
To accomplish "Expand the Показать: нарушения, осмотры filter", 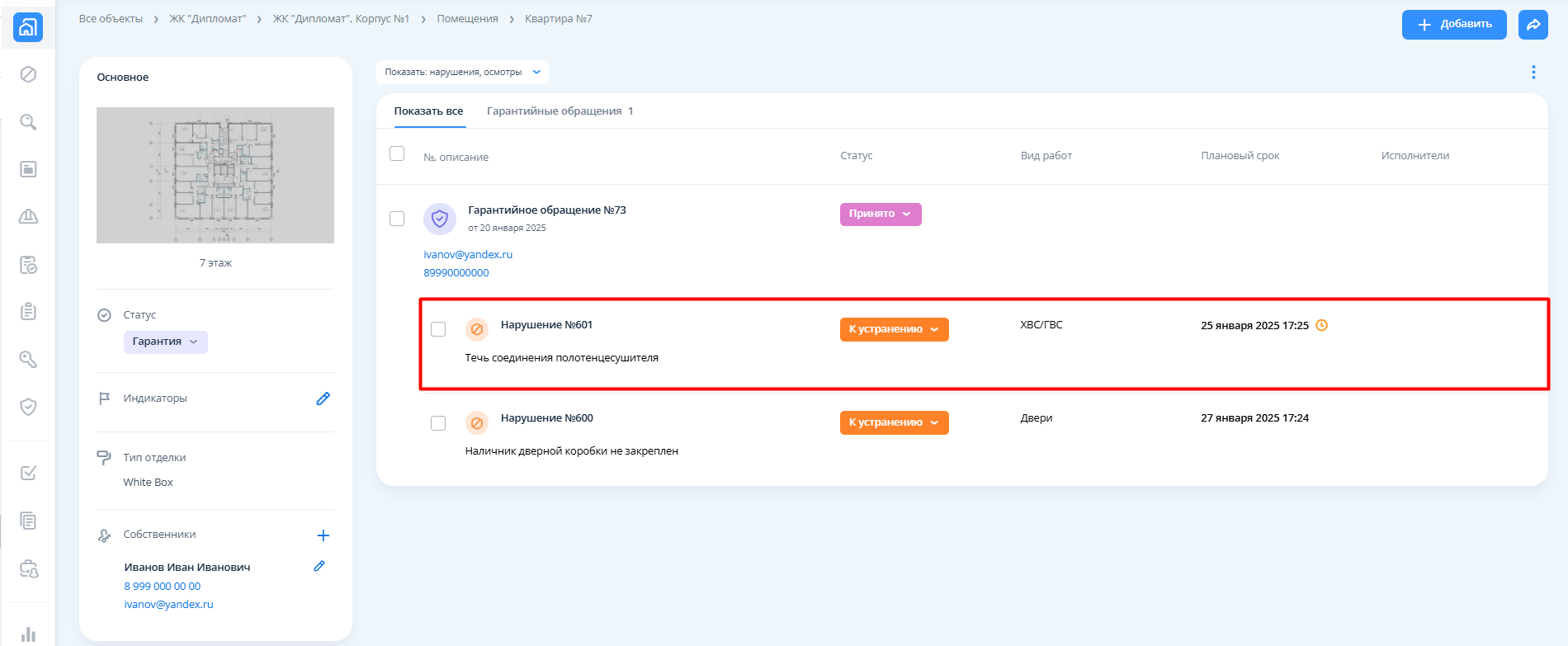I will pyautogui.click(x=462, y=73).
